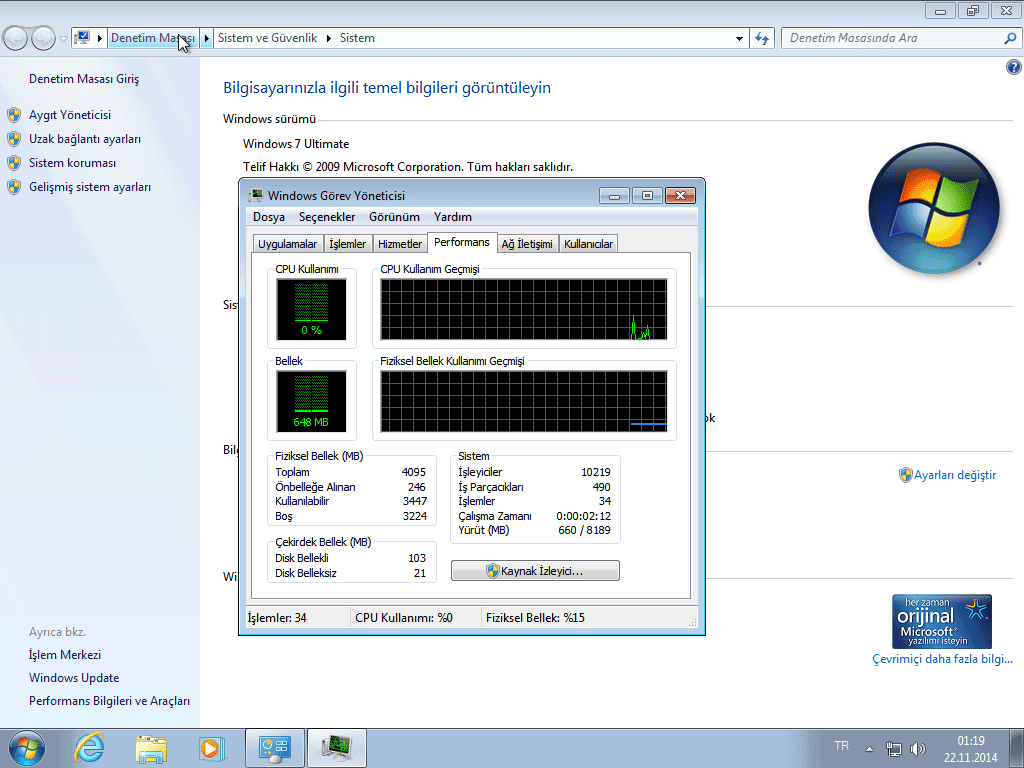
Task: Show hidden tray icons with the up arrow
Action: pos(869,747)
